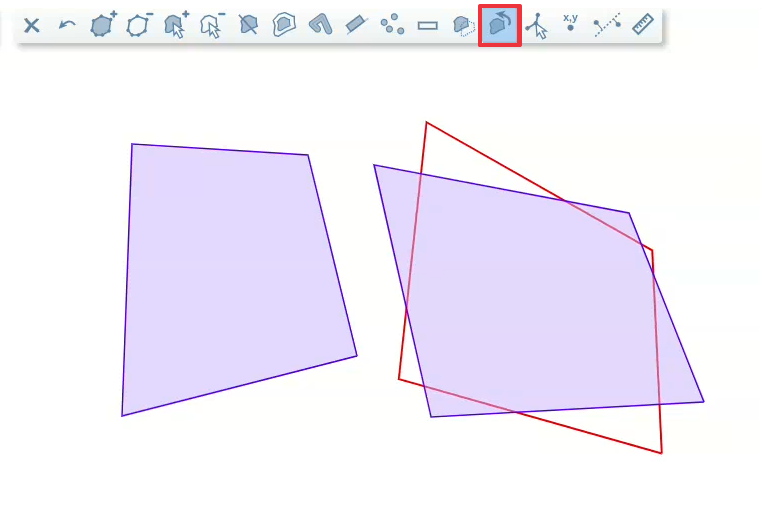Select the move shape copy tool

pos(463,26)
